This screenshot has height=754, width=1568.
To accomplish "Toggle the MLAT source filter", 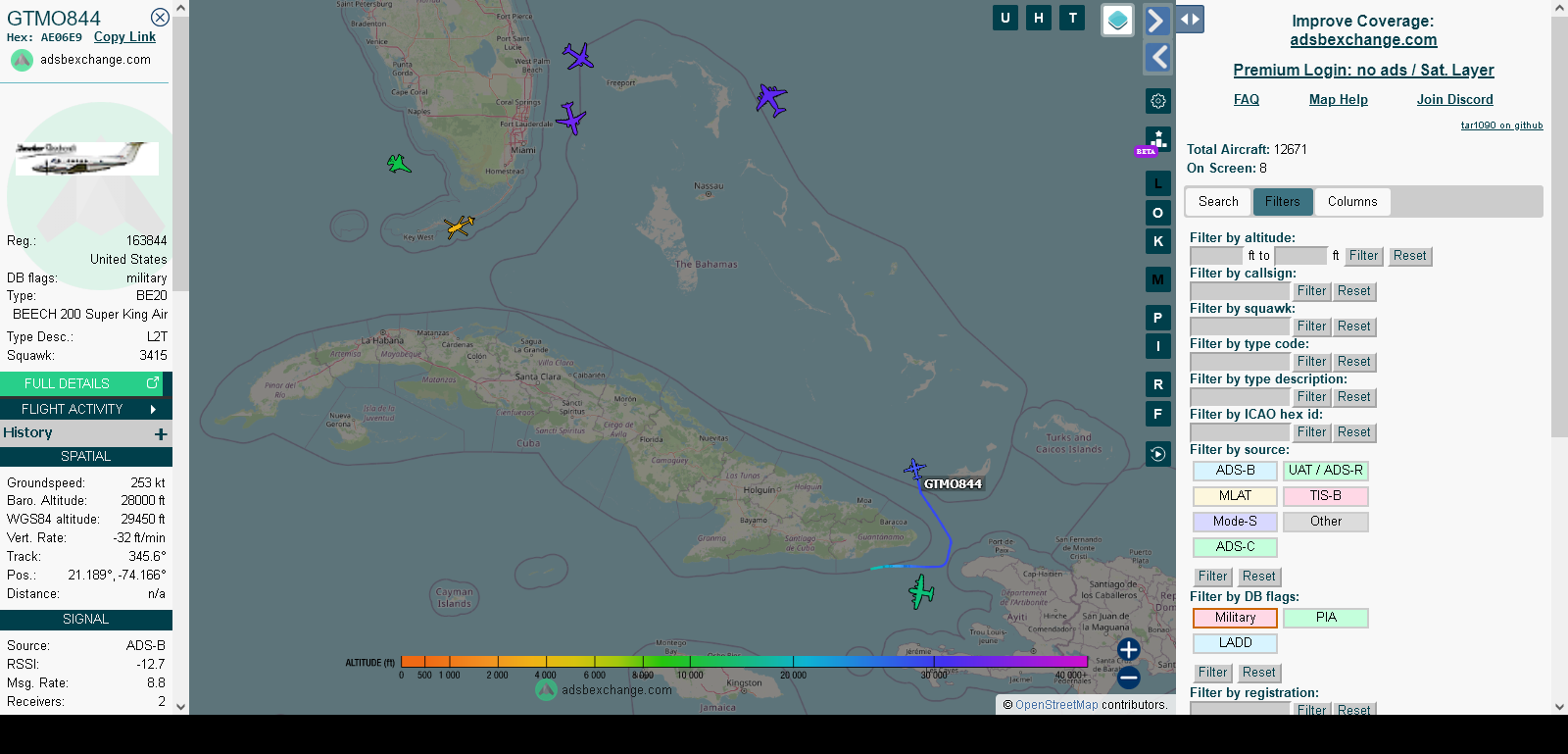I will (x=1235, y=496).
